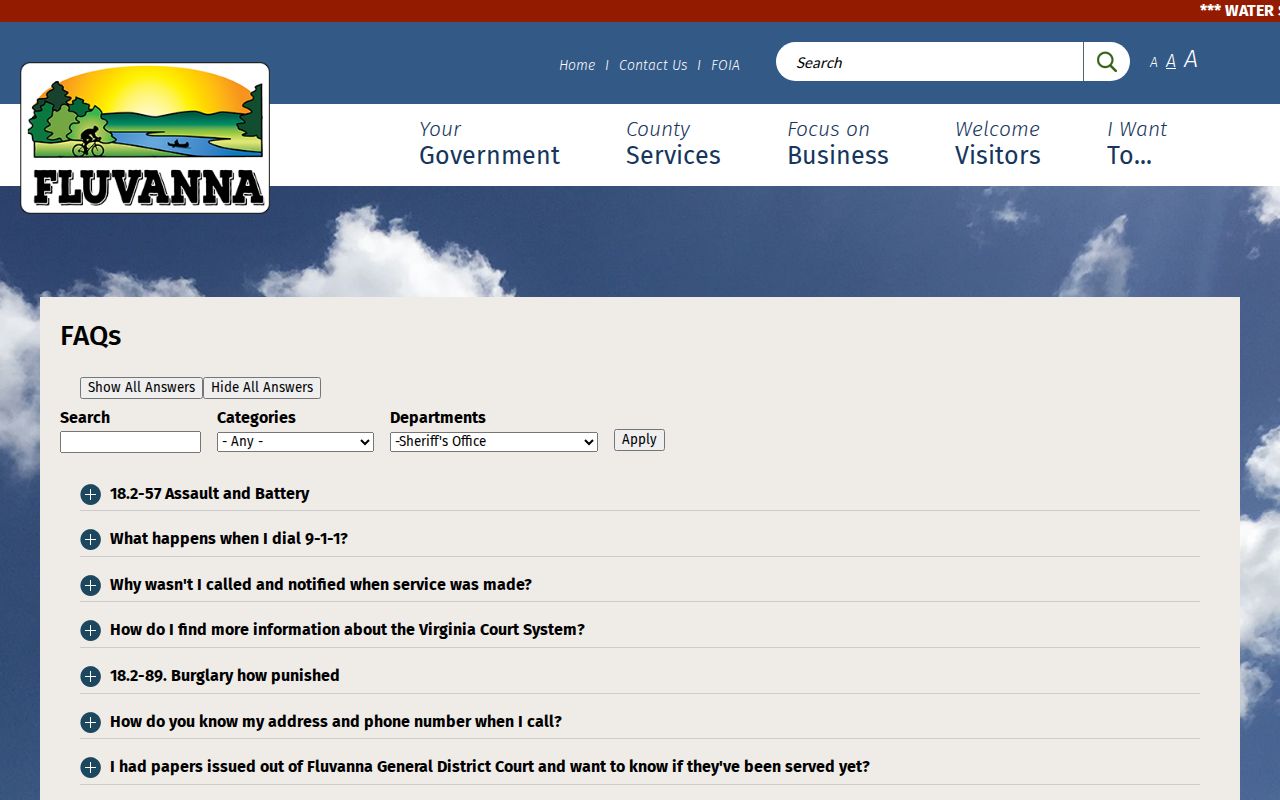
Task: Click plus icon beside Virginia Court System
Action: pos(90,630)
